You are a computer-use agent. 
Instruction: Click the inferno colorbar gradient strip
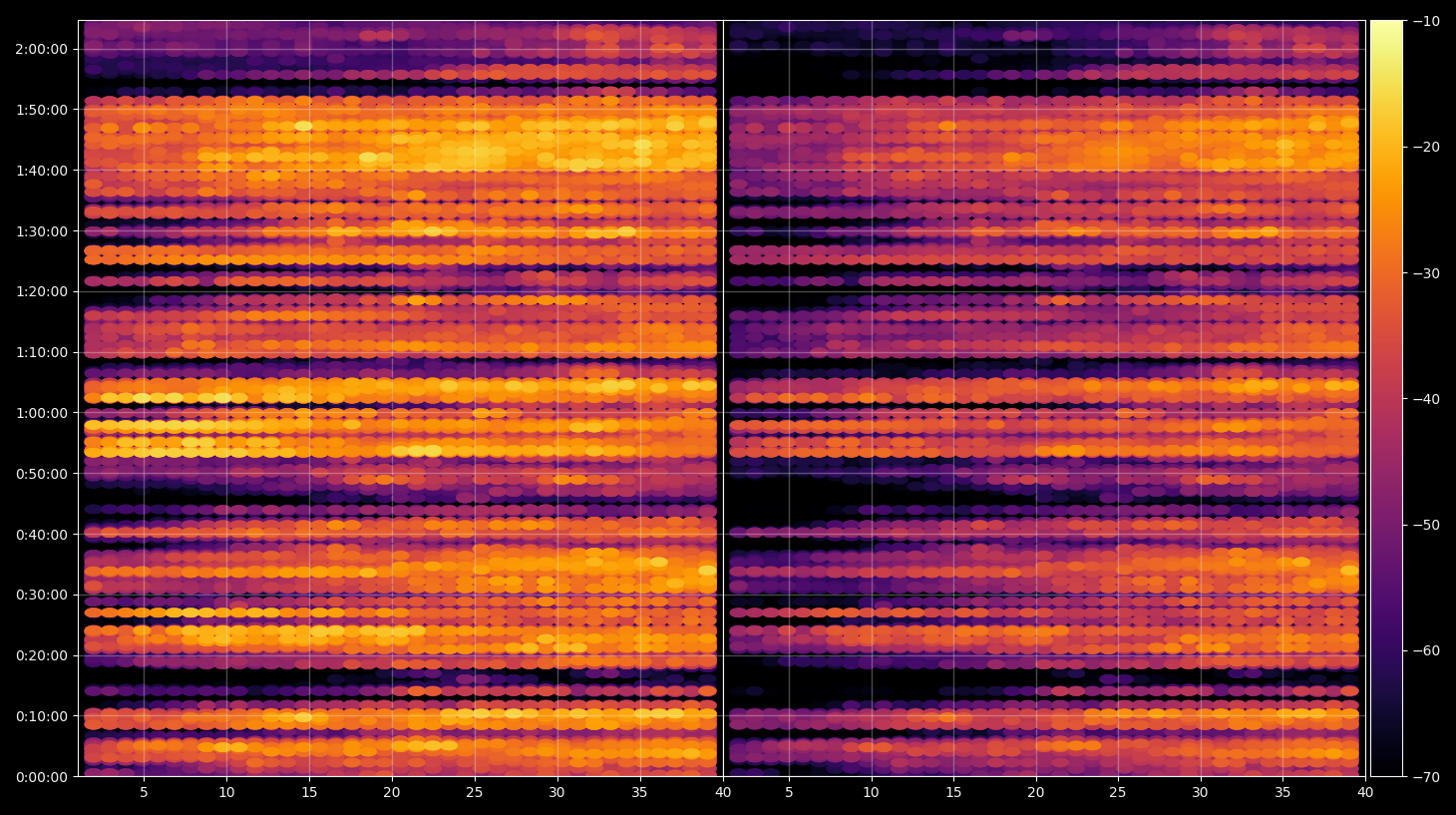pos(1386,398)
